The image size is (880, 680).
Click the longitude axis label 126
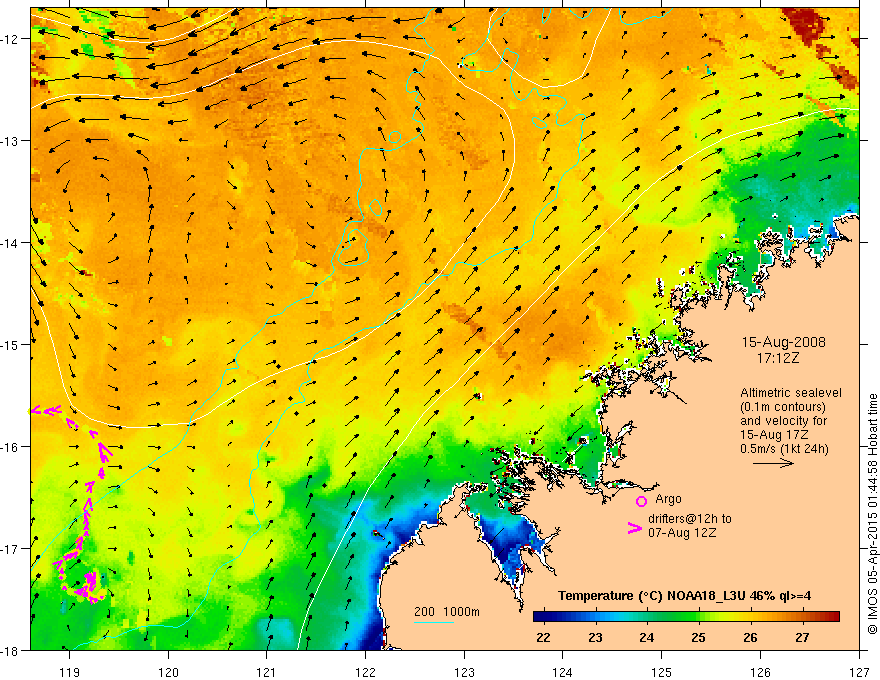(760, 672)
